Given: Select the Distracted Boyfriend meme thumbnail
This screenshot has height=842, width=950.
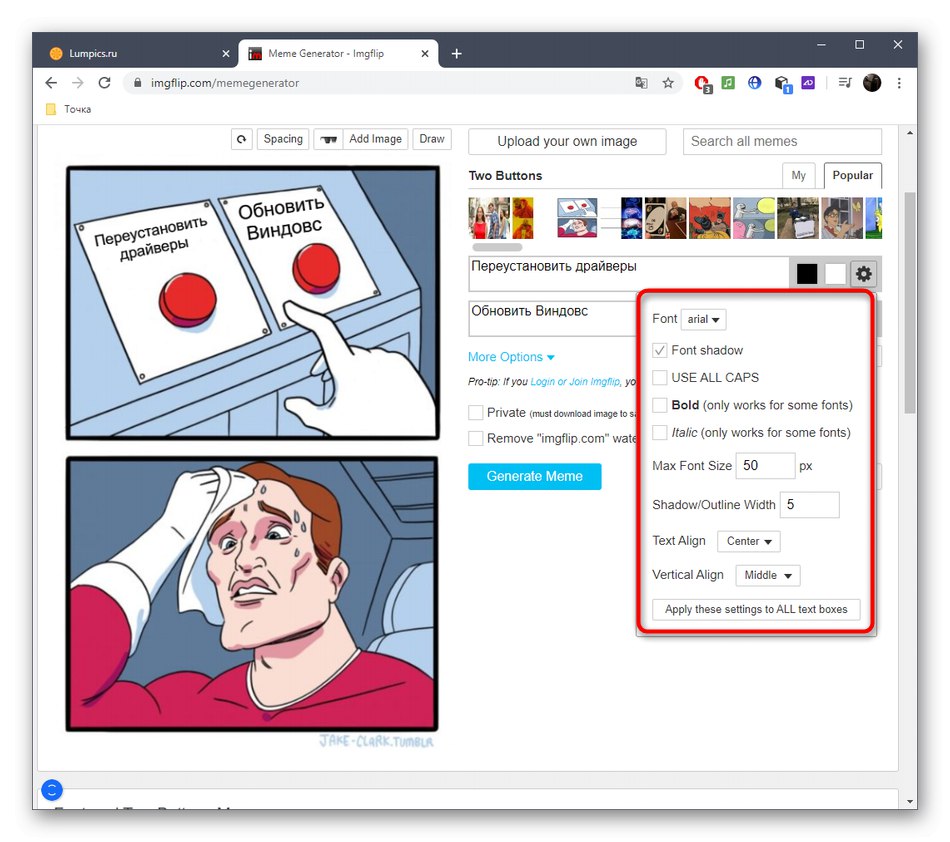Looking at the screenshot, I should tap(490, 218).
